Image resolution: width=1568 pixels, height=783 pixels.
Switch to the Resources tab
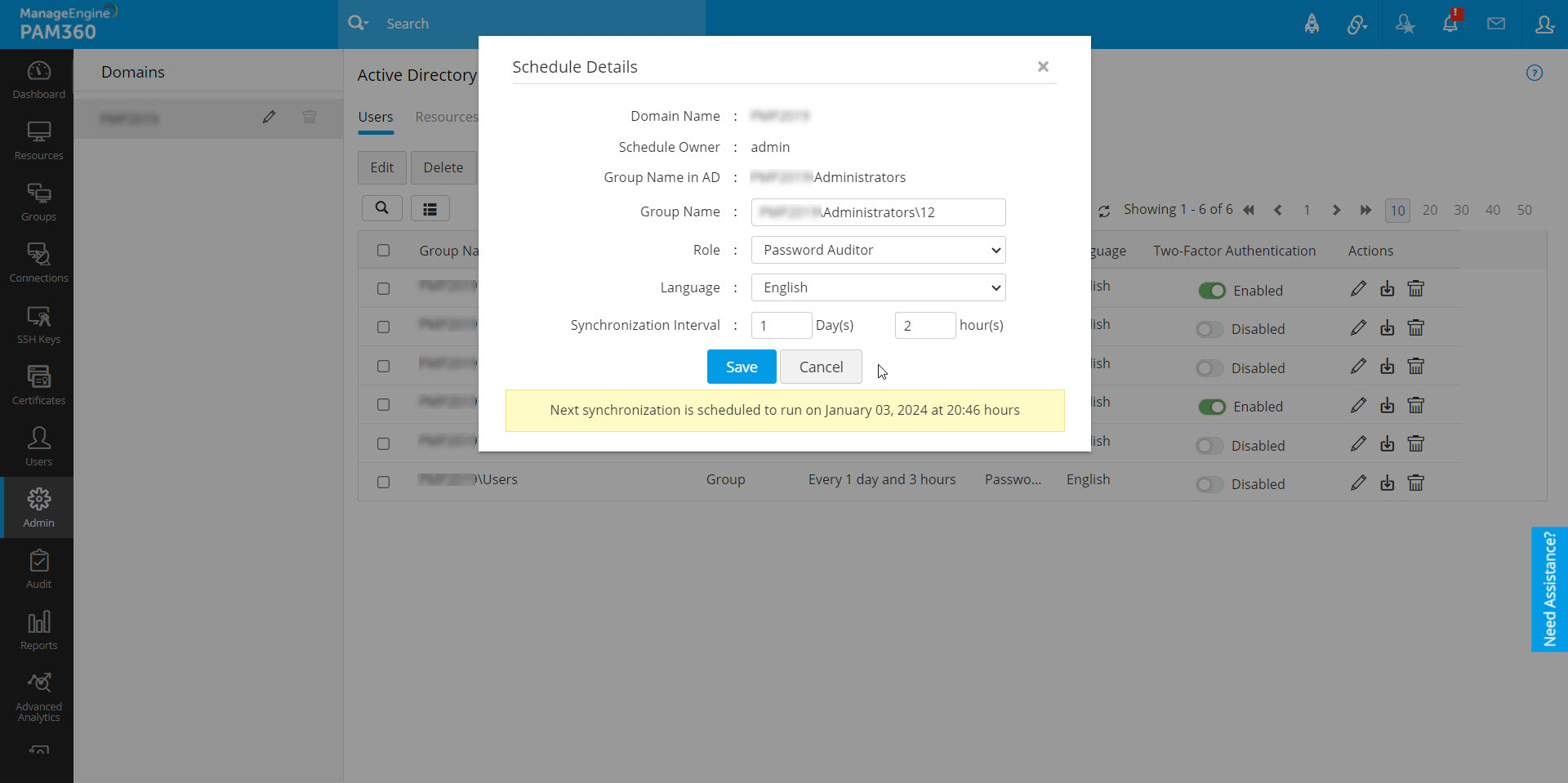446,117
